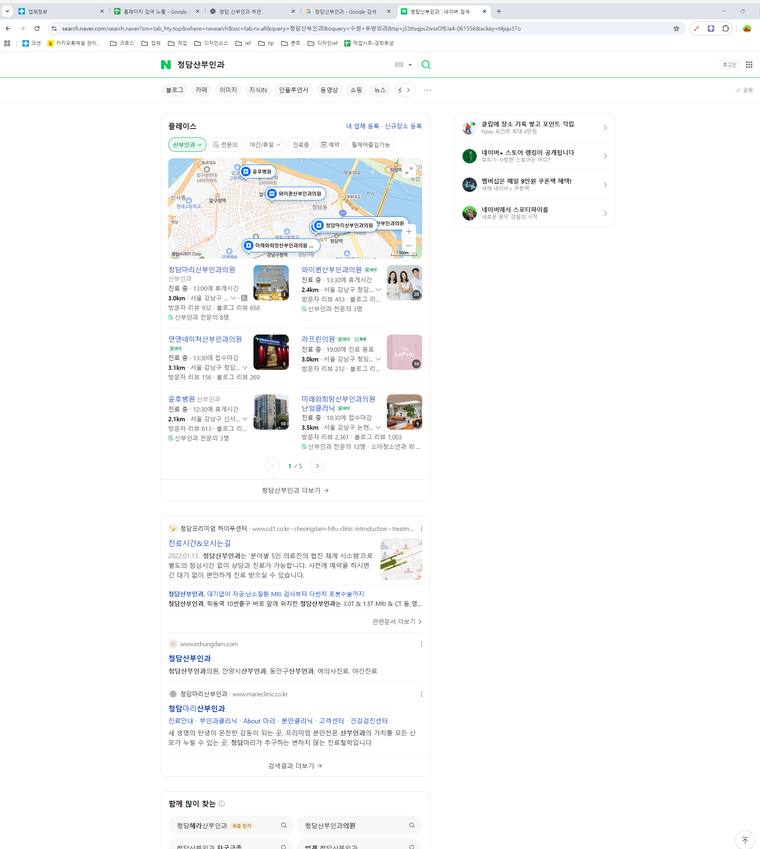Click the 신규장소 등록 link
This screenshot has width=760, height=849.
coord(403,126)
